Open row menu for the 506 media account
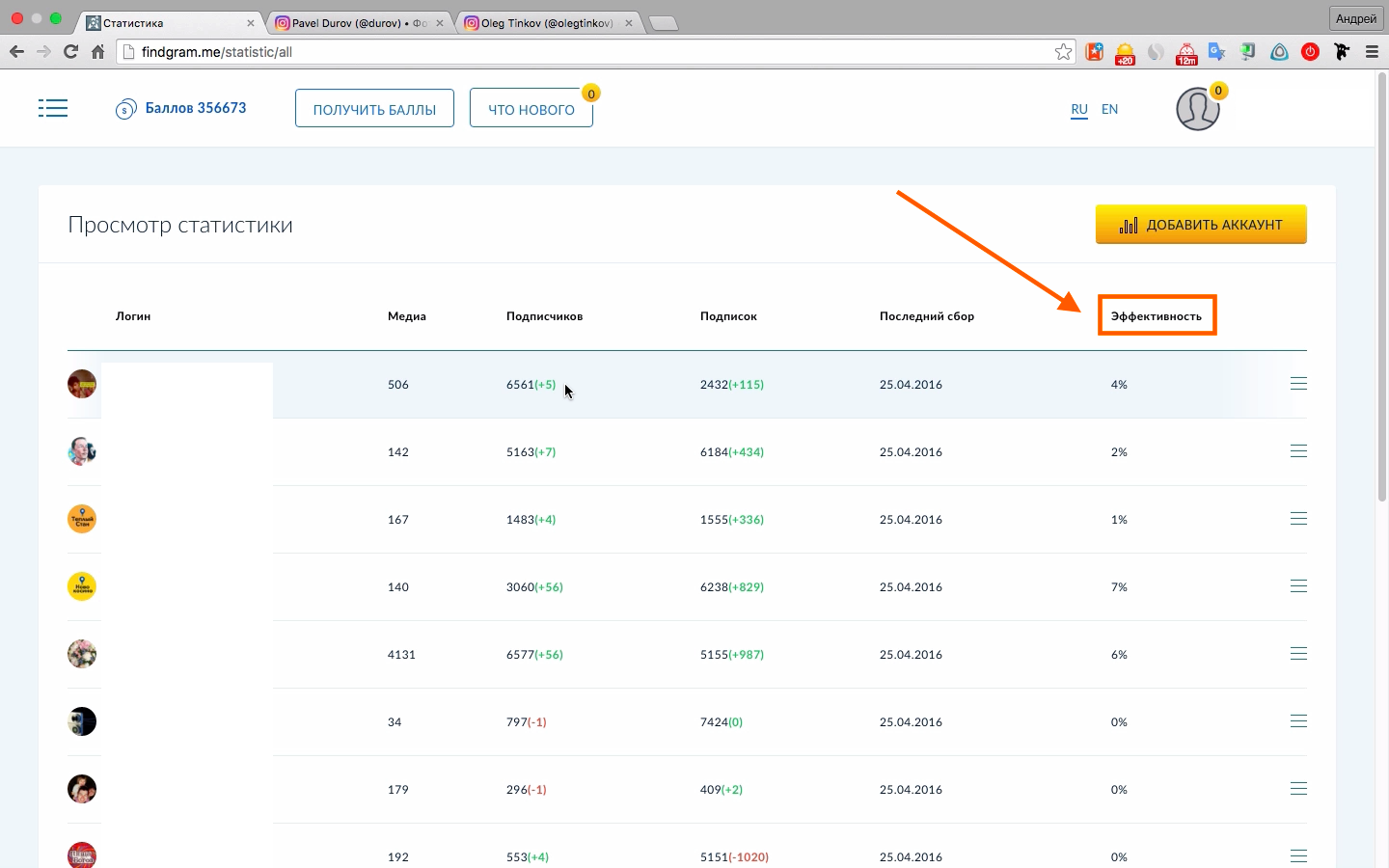1389x868 pixels. point(1298,384)
